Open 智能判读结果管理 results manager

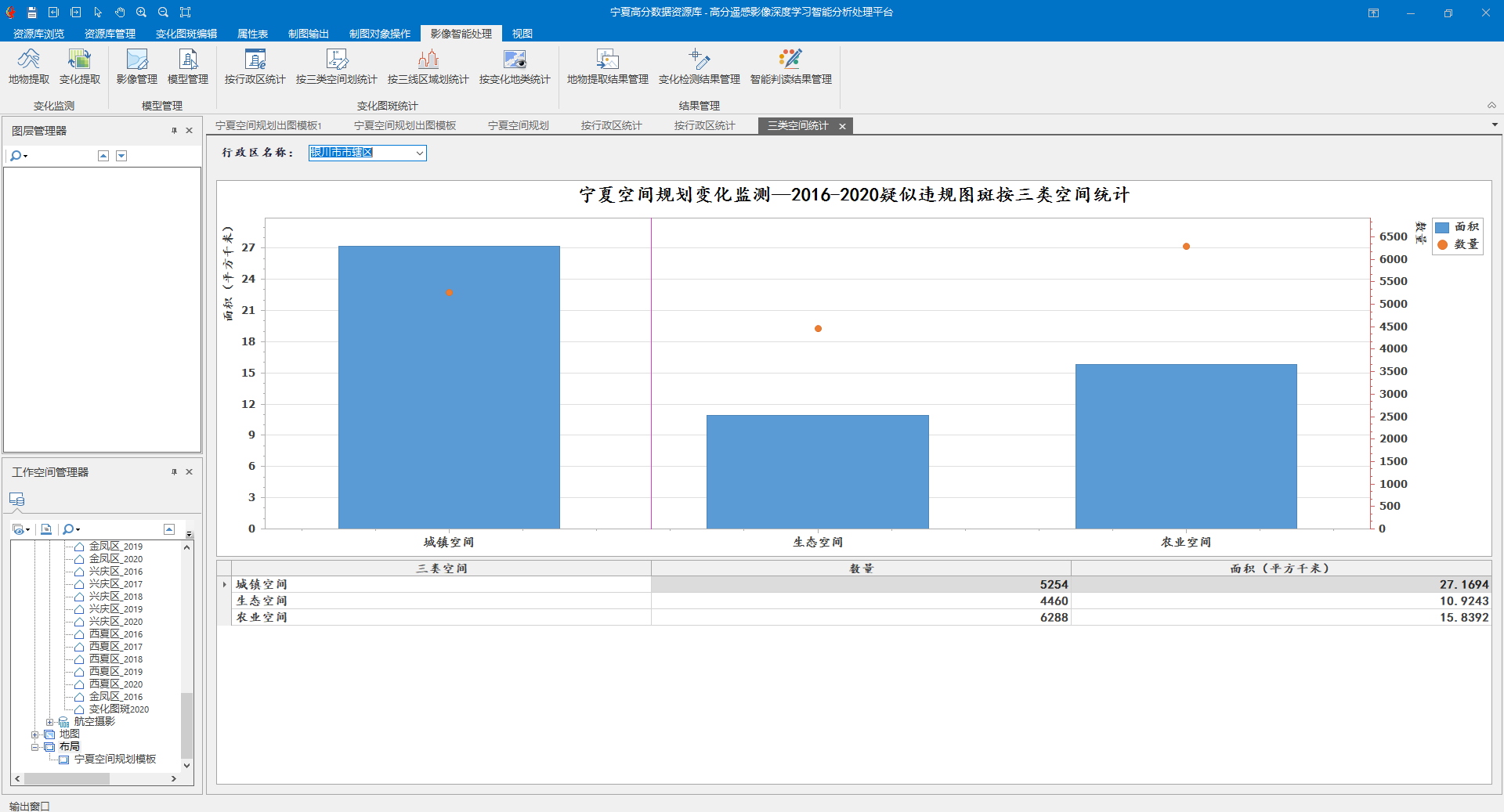point(790,60)
